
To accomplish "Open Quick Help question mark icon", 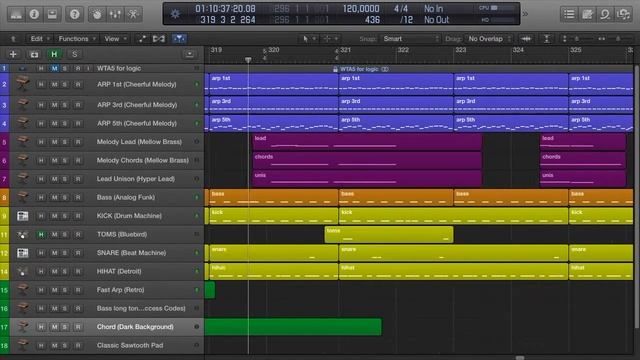I will (74, 14).
